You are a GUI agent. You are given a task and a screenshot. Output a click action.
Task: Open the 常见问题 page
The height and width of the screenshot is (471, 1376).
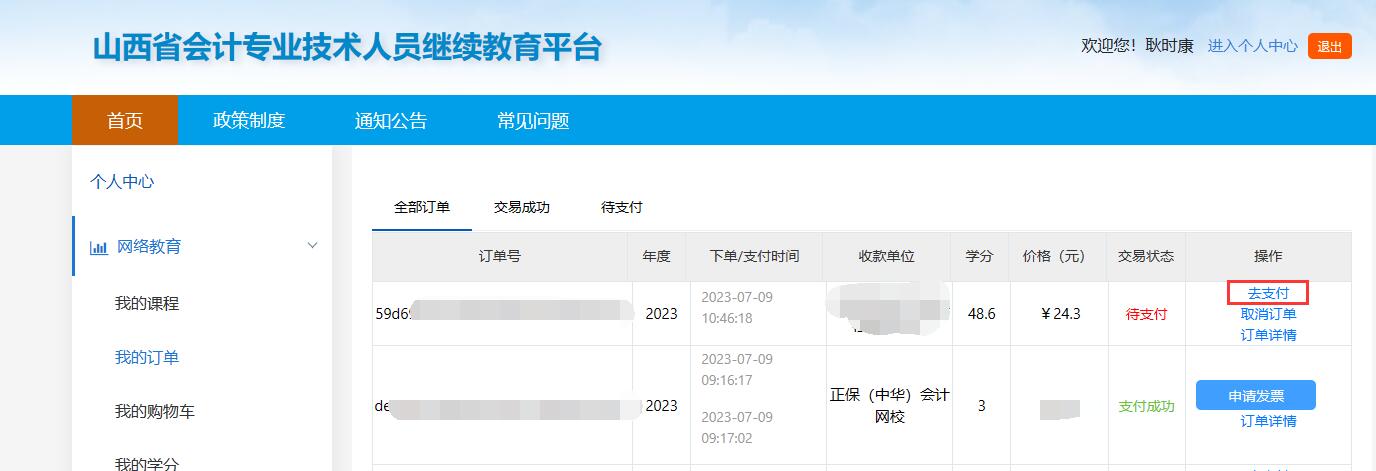point(533,121)
